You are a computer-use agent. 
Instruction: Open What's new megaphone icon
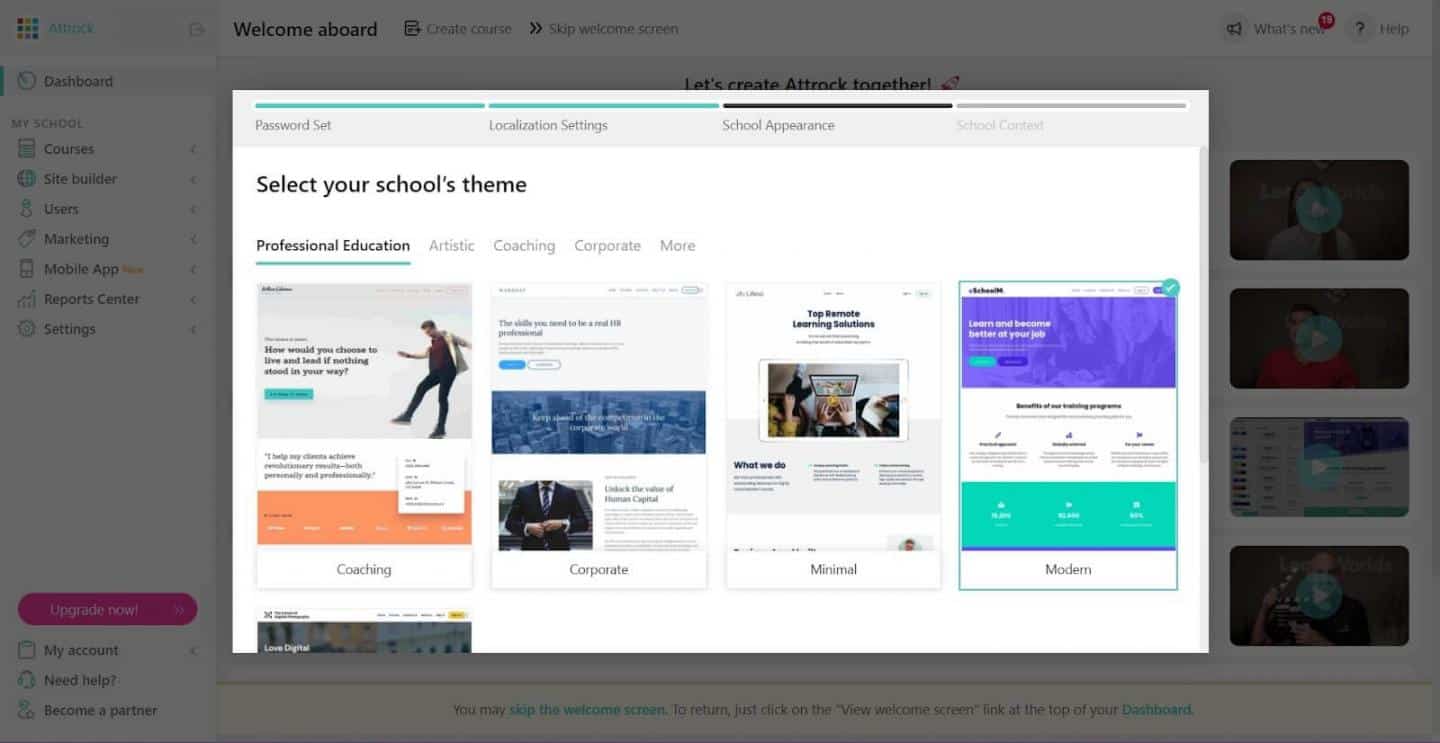[x=1235, y=29]
